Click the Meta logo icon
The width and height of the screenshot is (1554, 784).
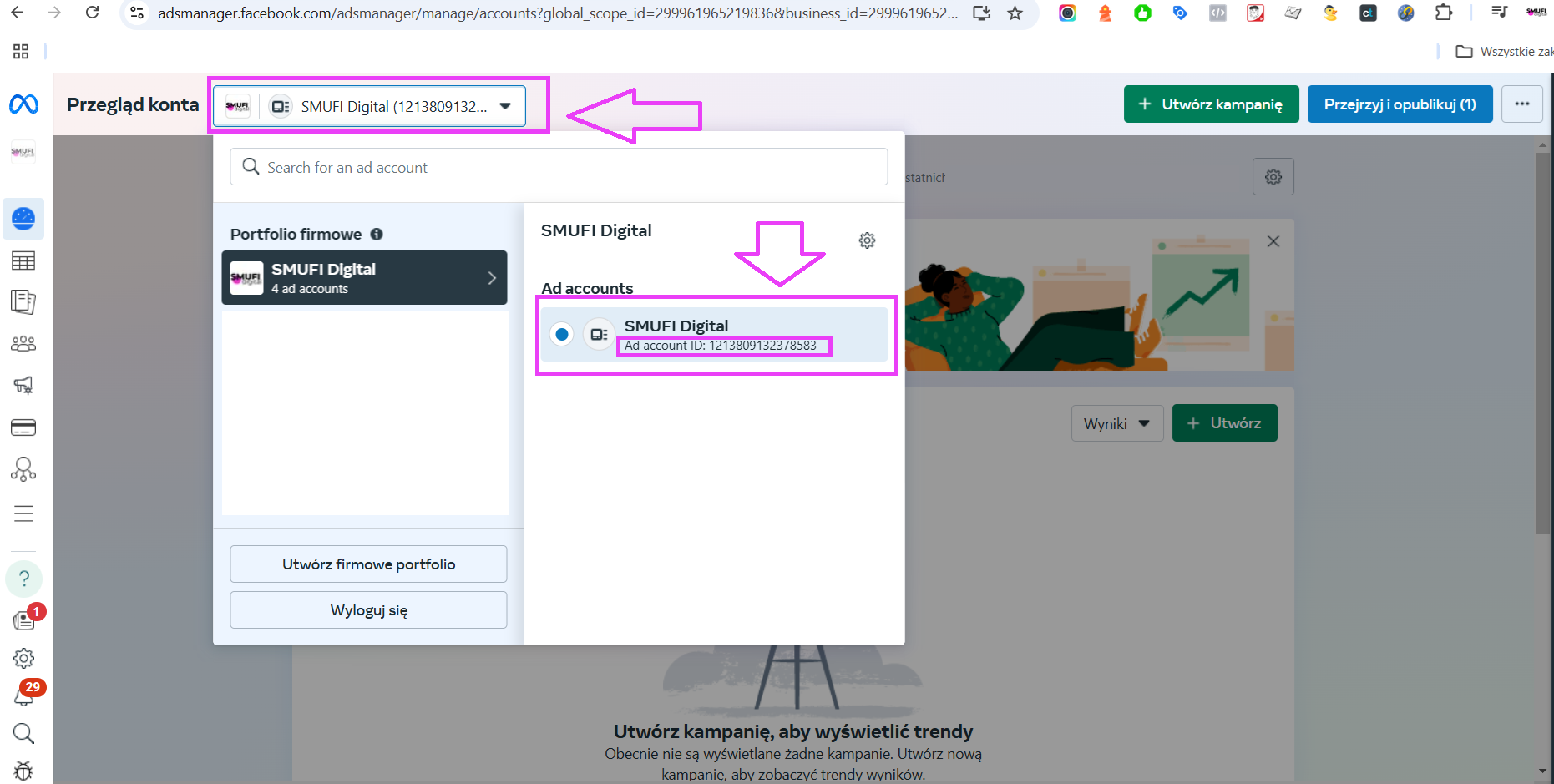click(x=23, y=104)
